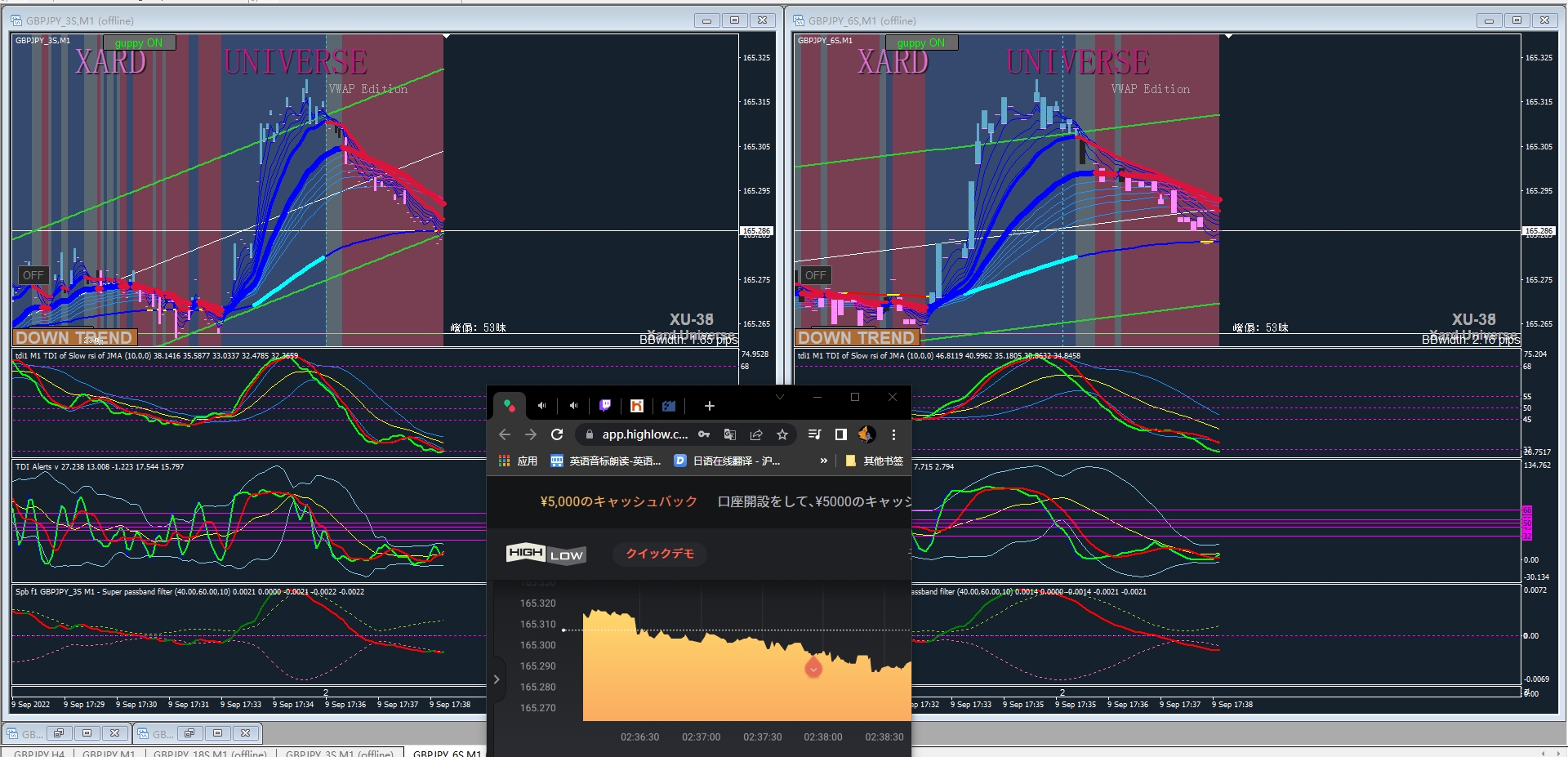Open the 其他书签 bookmarks folder
The height and width of the screenshot is (757, 1568).
tap(874, 461)
